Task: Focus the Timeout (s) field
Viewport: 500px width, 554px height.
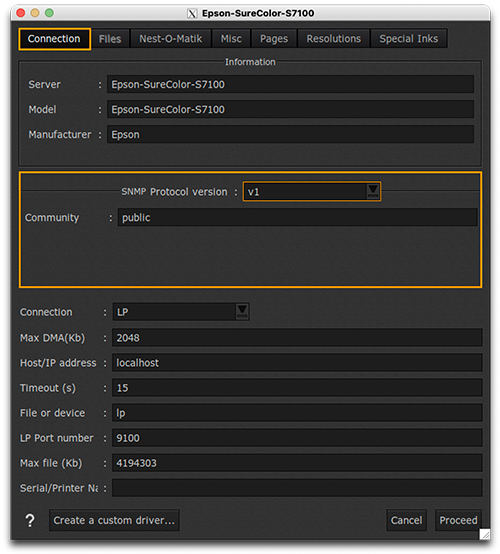Action: [x=297, y=388]
